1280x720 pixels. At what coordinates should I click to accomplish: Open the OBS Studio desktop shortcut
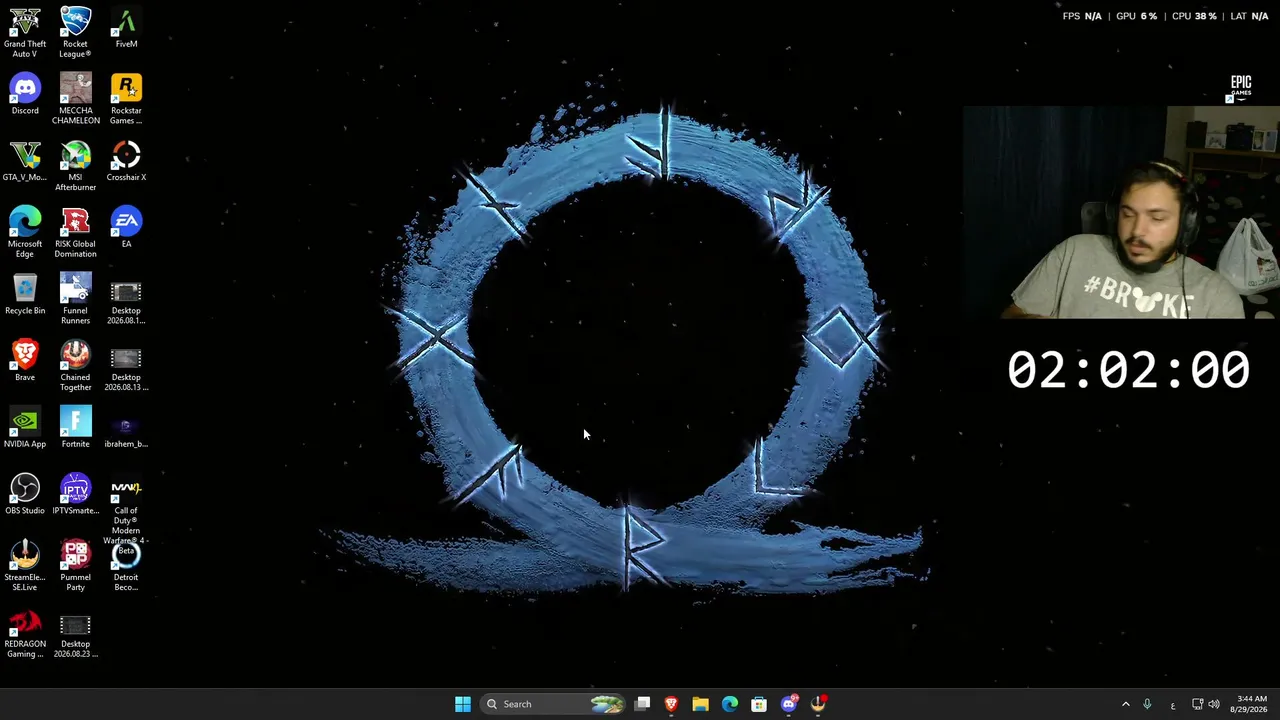25,494
